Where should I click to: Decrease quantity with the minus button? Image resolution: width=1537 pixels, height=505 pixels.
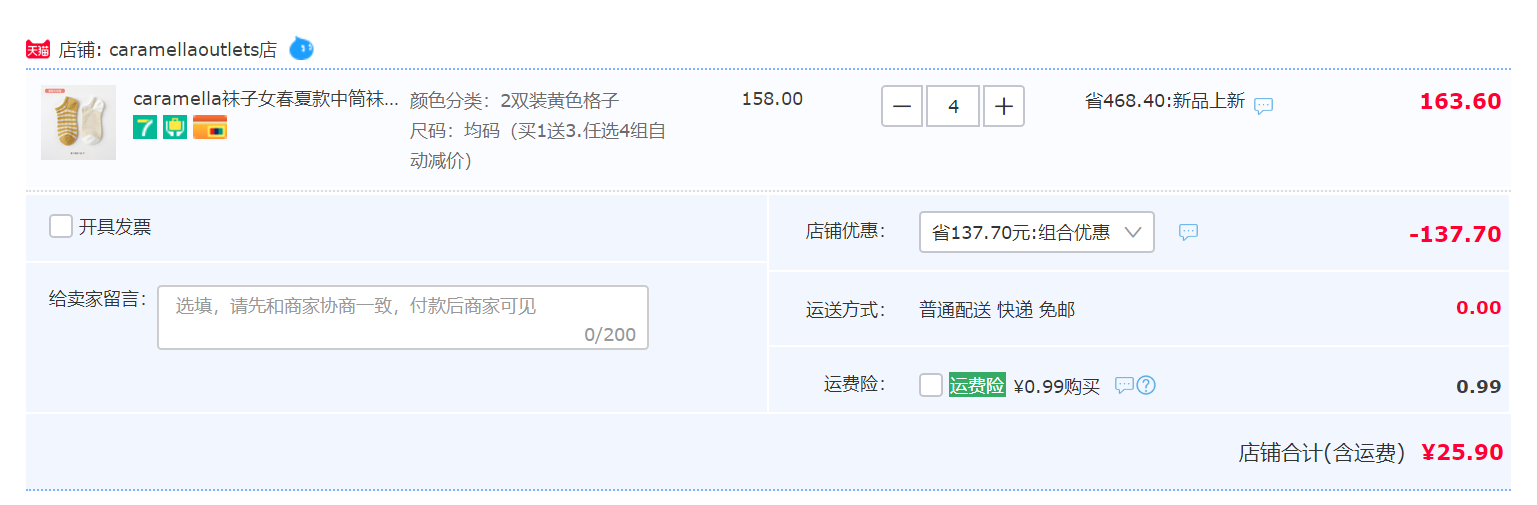click(x=902, y=106)
